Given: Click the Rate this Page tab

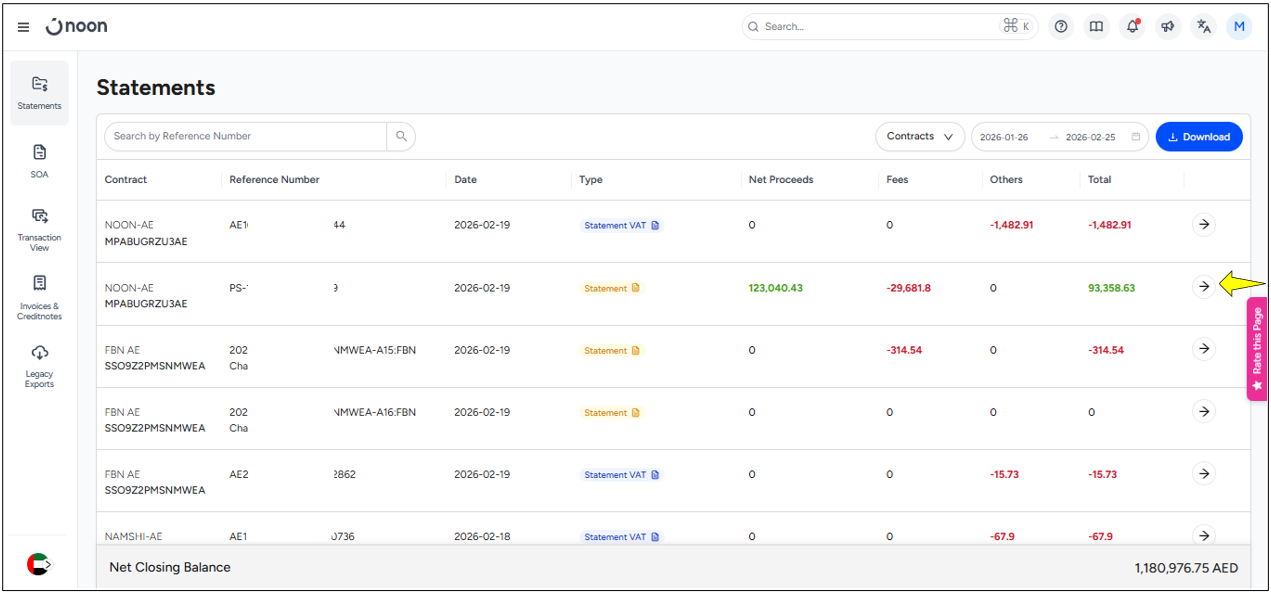Looking at the screenshot, I should coord(1257,348).
